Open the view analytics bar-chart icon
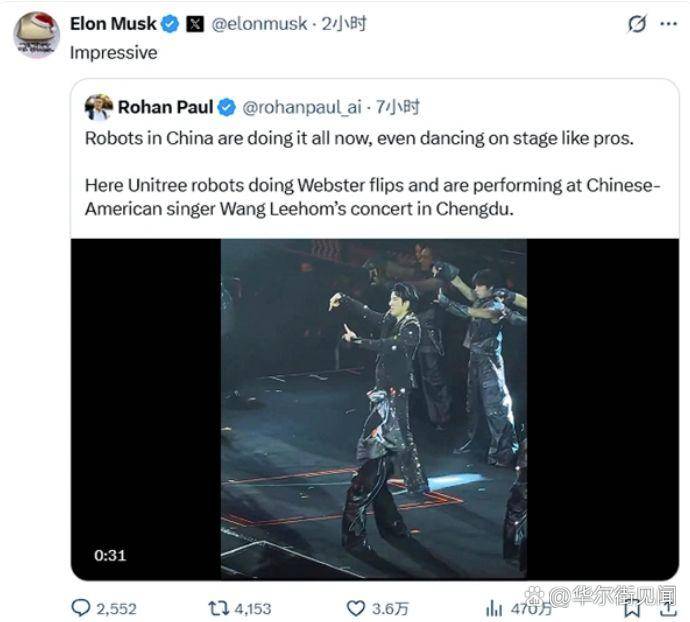This screenshot has height=622, width=690. pyautogui.click(x=494, y=607)
